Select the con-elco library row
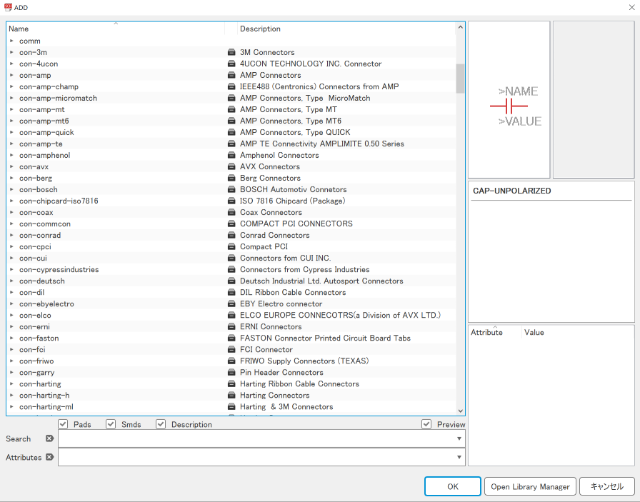The height and width of the screenshot is (502, 640). click(231, 315)
